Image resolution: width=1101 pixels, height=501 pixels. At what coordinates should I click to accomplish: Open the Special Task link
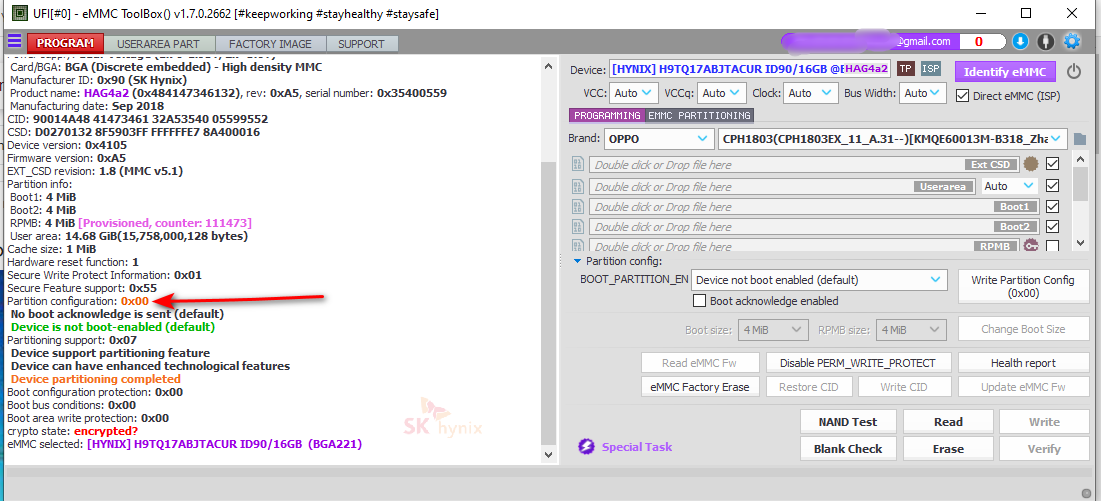636,447
